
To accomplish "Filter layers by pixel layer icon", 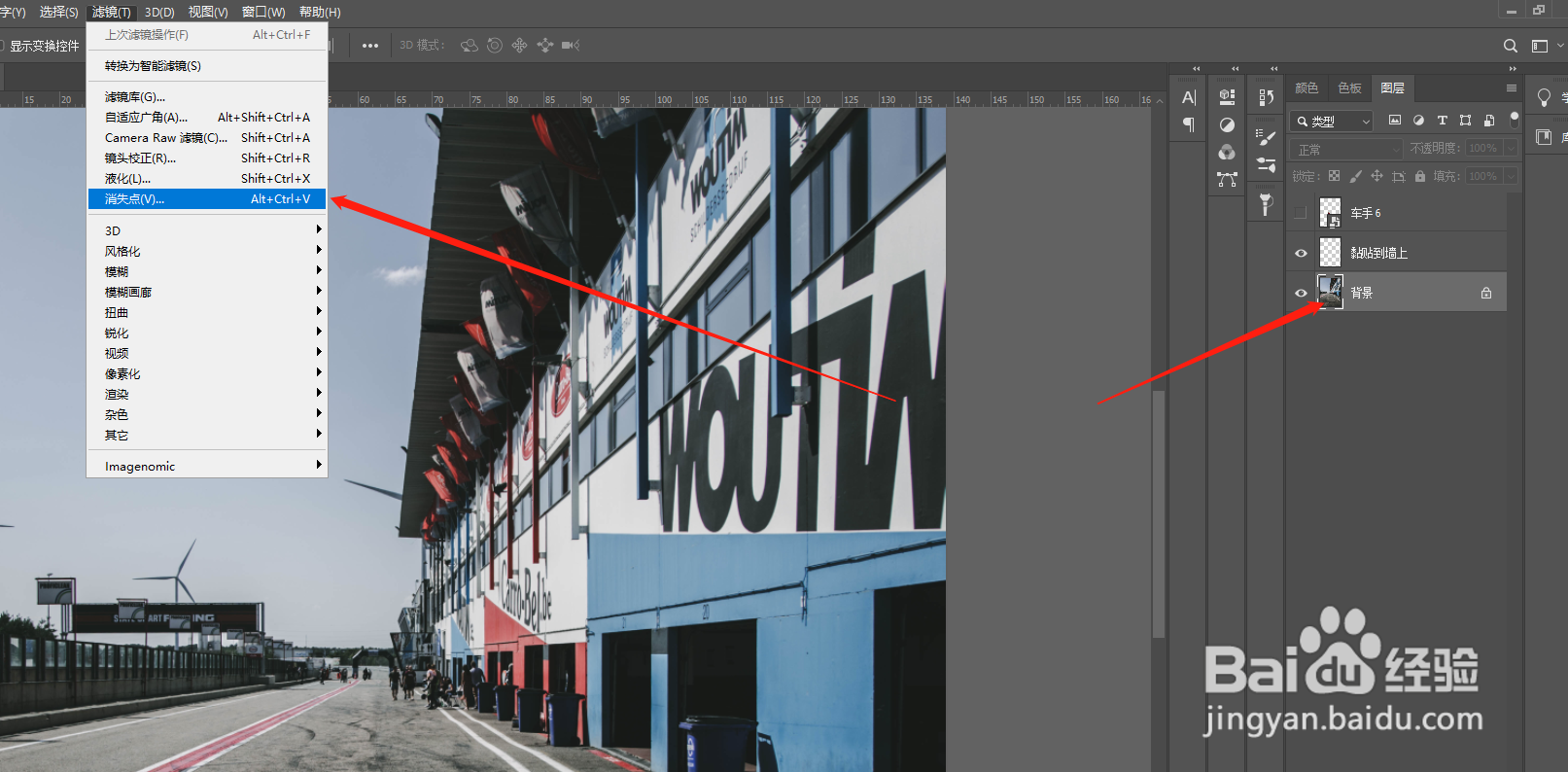I will tap(1395, 121).
